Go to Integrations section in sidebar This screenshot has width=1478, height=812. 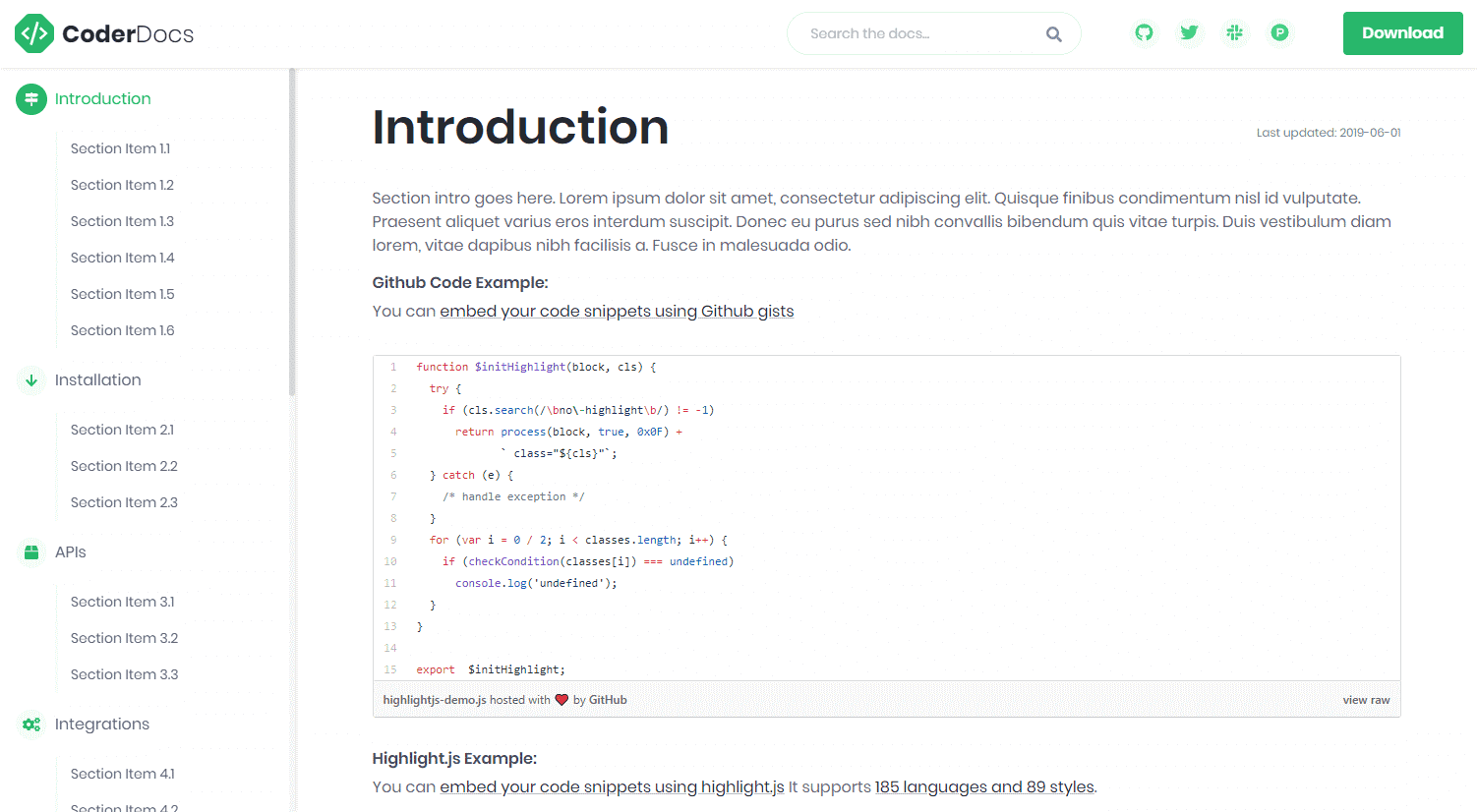pos(102,725)
